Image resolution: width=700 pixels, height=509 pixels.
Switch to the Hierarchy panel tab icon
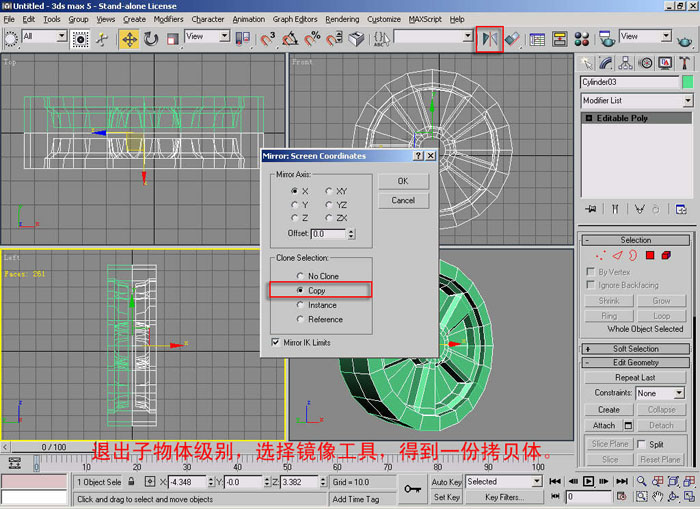[x=625, y=63]
